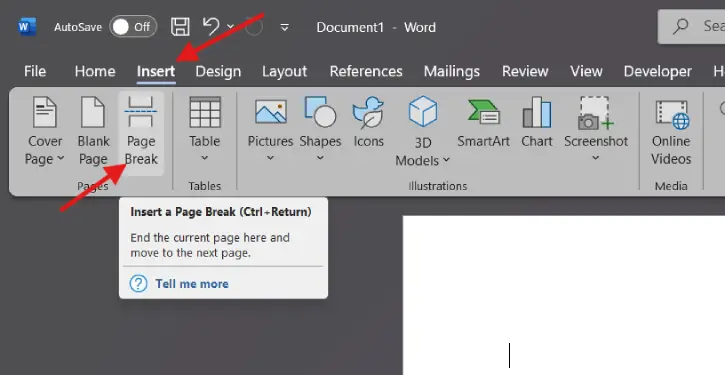Click the Save floppy disk icon
This screenshot has height=375, width=725.
[x=180, y=27]
